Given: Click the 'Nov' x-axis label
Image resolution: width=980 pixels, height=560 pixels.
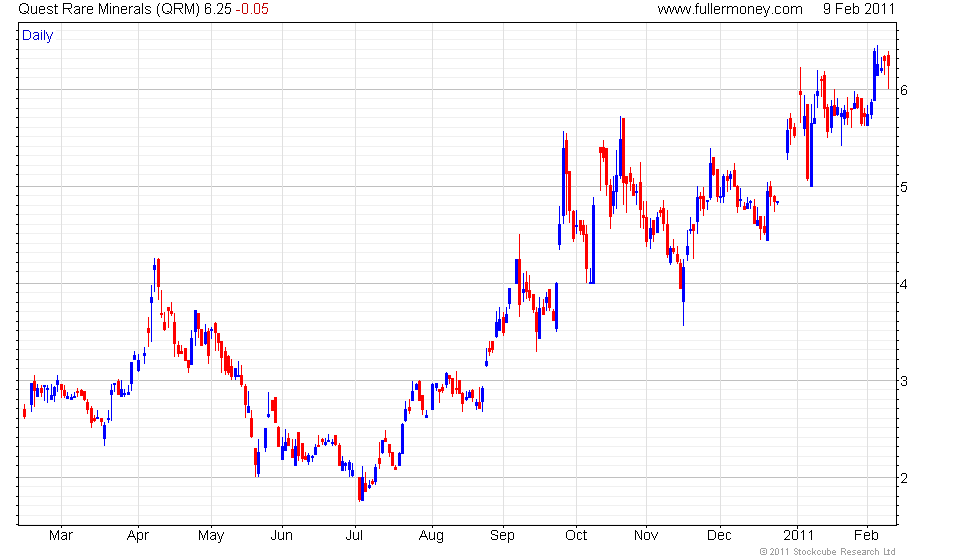Looking at the screenshot, I should point(646,536).
